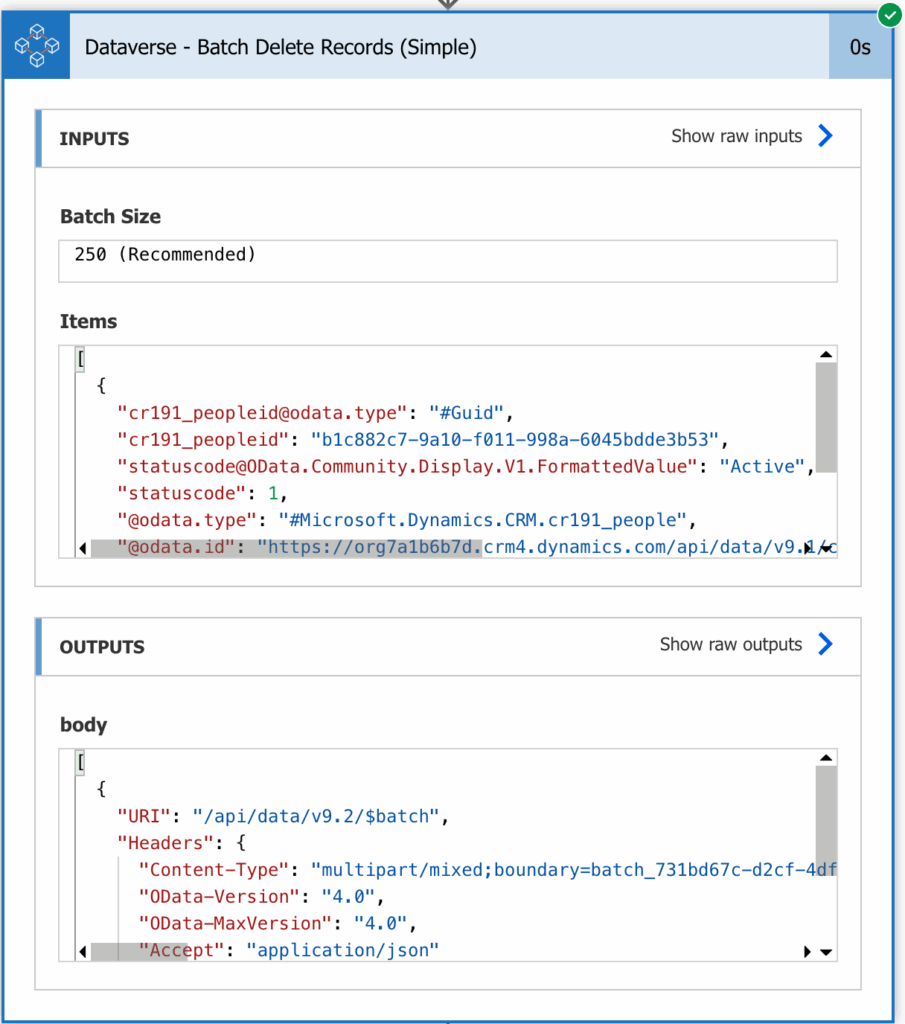Click the "statuscode": 1 line
Image resolution: width=905 pixels, height=1024 pixels.
pos(202,493)
